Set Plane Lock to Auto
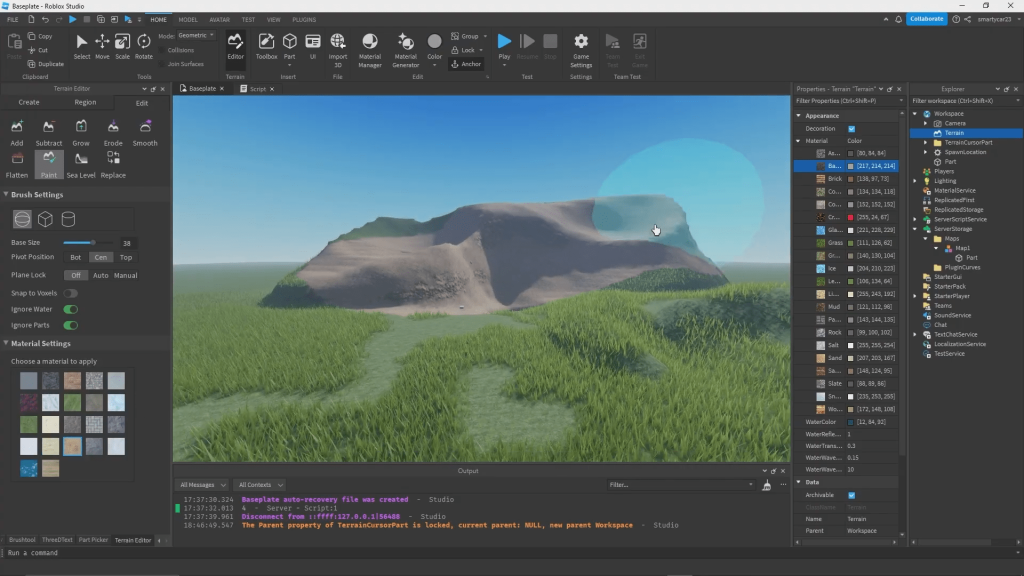Screen dimensions: 1024x576 (x=101, y=276)
